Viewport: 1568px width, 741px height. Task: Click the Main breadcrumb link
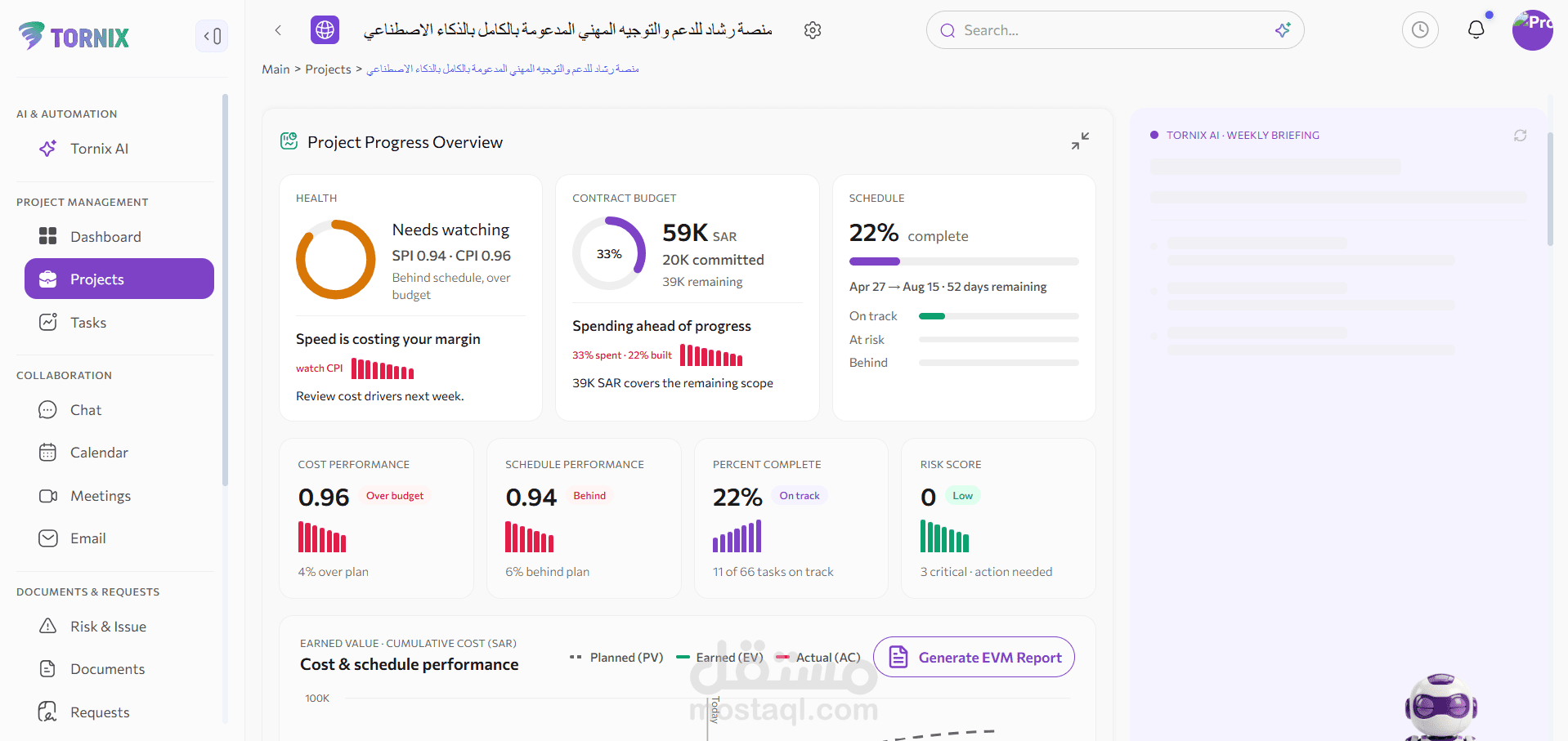pyautogui.click(x=276, y=69)
